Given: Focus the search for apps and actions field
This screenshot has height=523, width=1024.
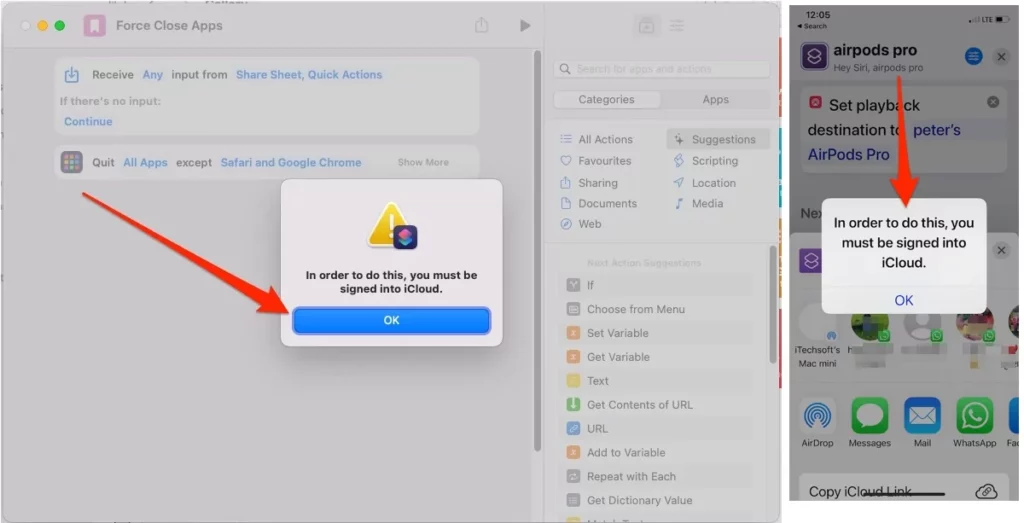Looking at the screenshot, I should [662, 69].
